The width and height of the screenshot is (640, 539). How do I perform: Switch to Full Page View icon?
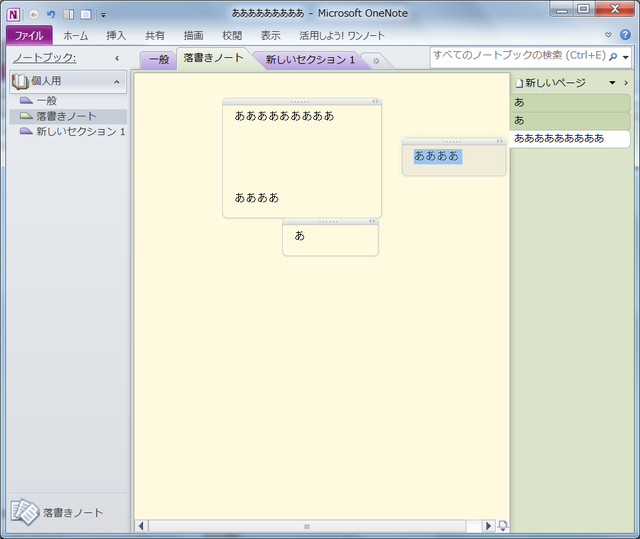click(x=86, y=15)
